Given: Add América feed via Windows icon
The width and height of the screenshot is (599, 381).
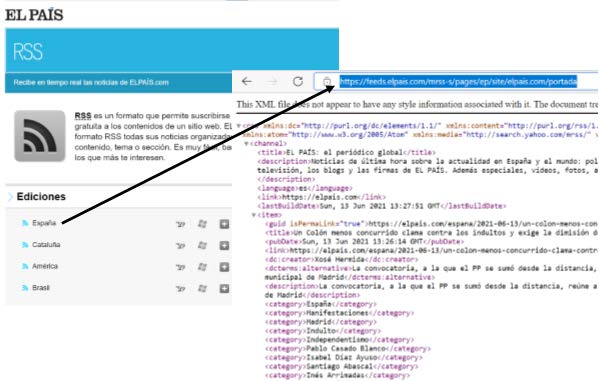Looking at the screenshot, I should tap(202, 267).
